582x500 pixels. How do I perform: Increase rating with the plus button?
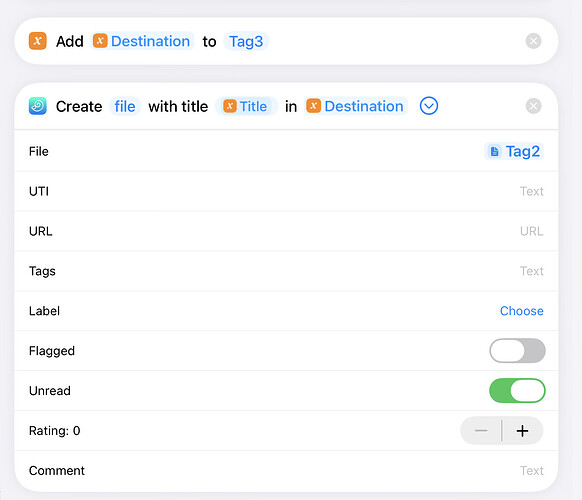coord(523,431)
